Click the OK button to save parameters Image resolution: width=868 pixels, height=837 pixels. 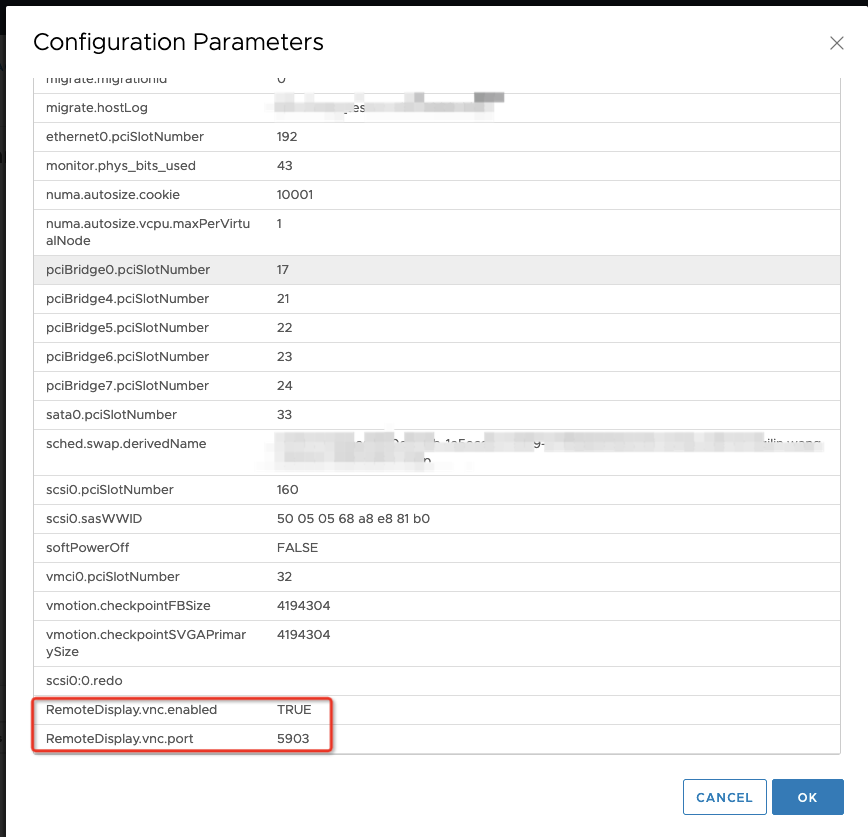pyautogui.click(x=808, y=797)
